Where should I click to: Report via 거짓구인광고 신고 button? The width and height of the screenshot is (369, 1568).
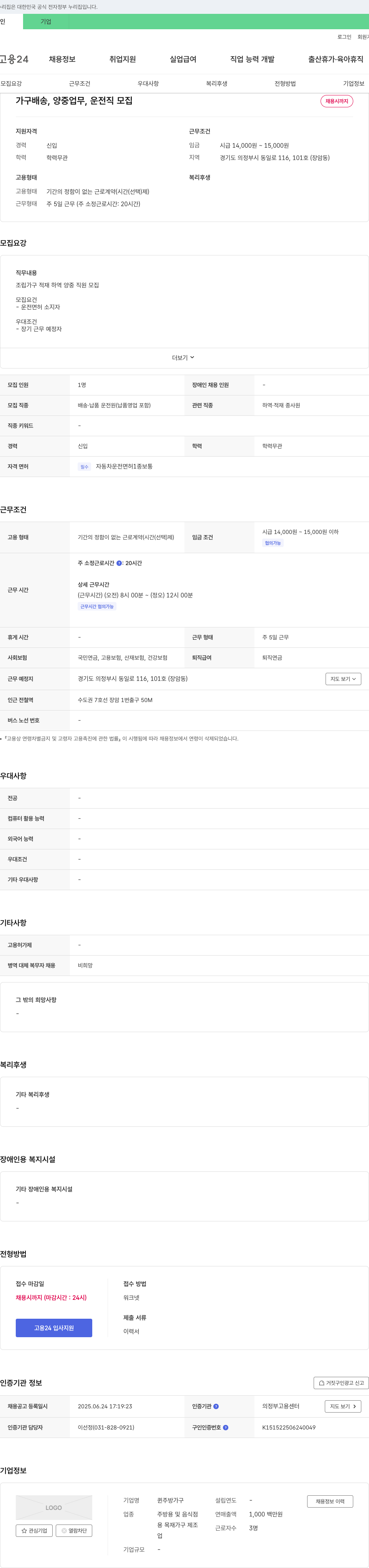[x=341, y=1382]
